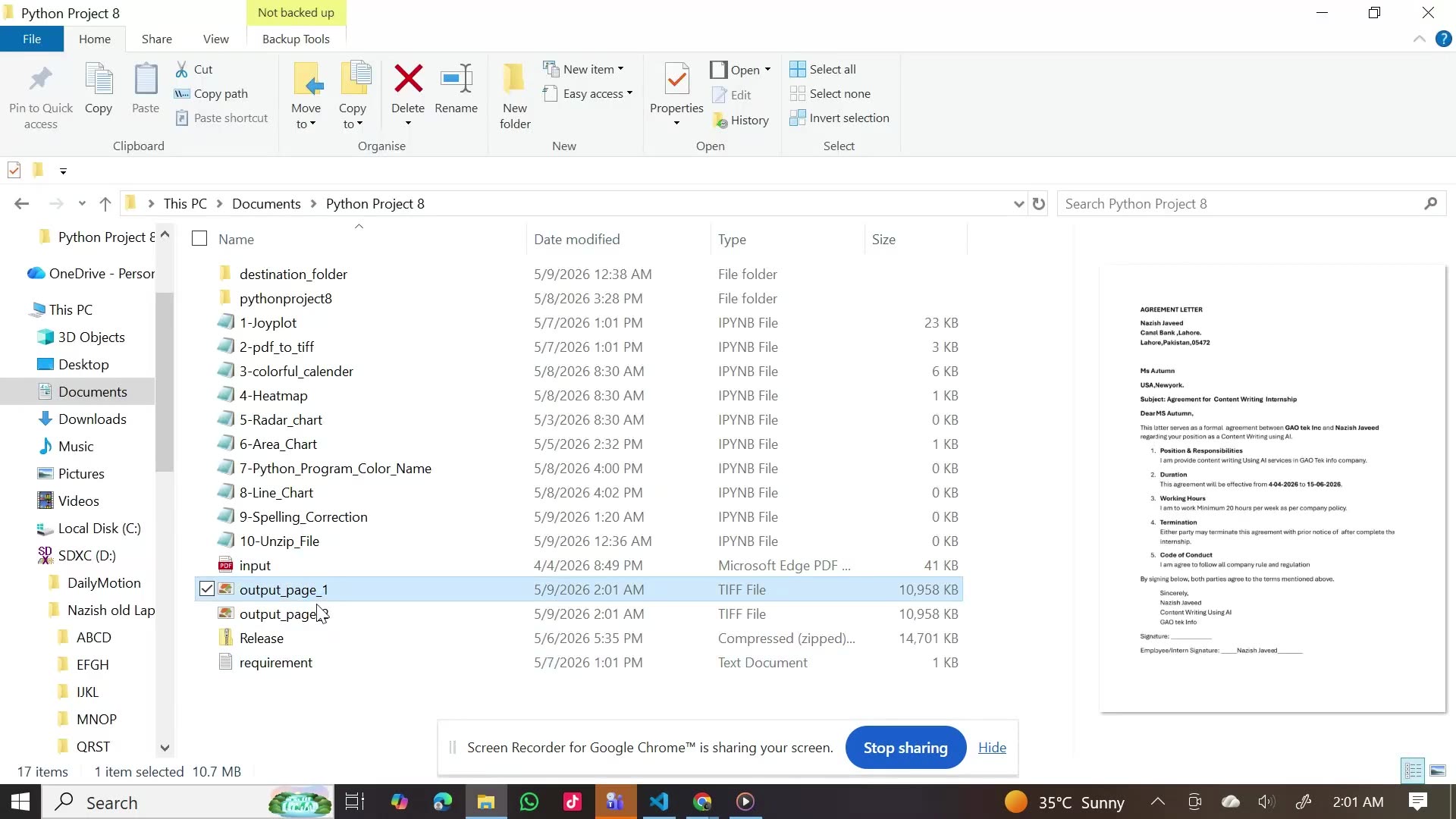Navigate back with the back arrow
Image resolution: width=1456 pixels, height=819 pixels.
(x=22, y=203)
